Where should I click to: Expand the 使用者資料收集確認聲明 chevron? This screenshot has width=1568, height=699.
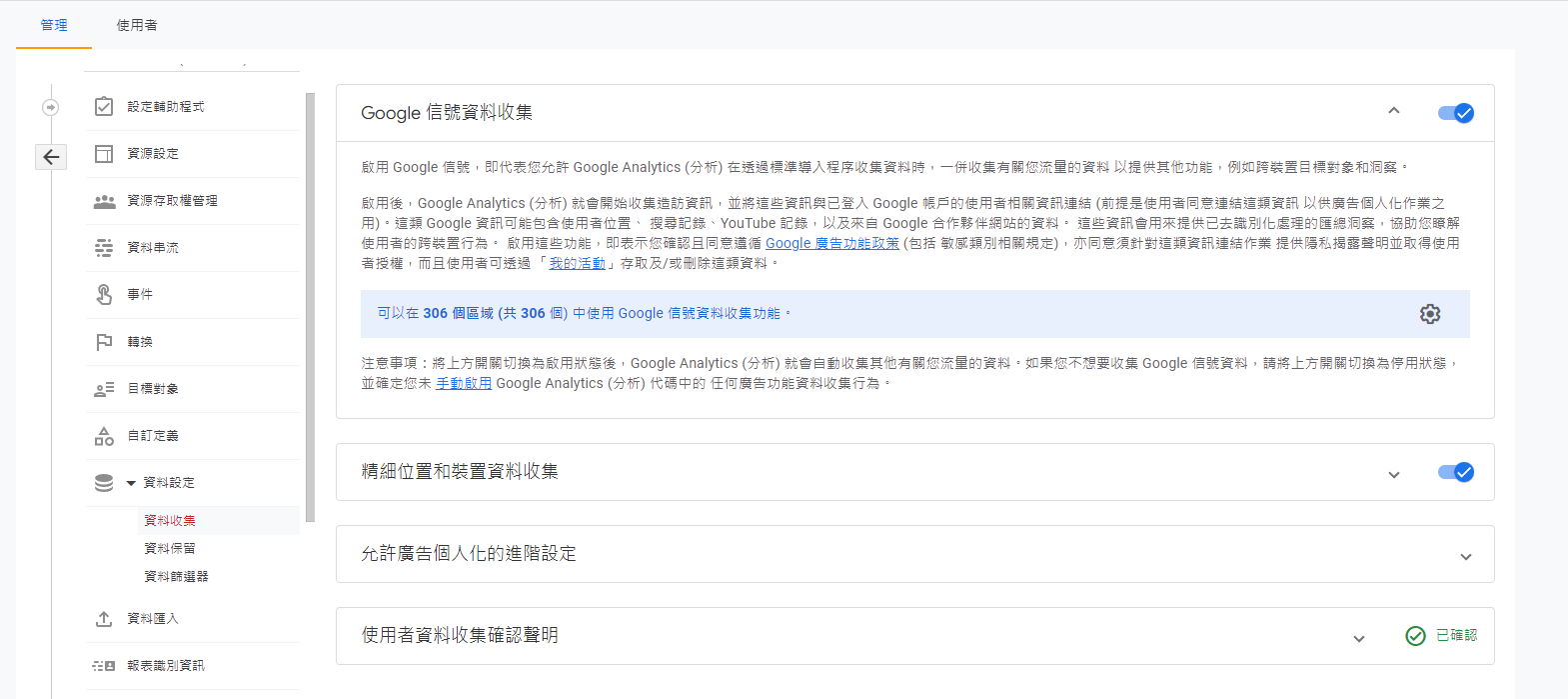1359,639
